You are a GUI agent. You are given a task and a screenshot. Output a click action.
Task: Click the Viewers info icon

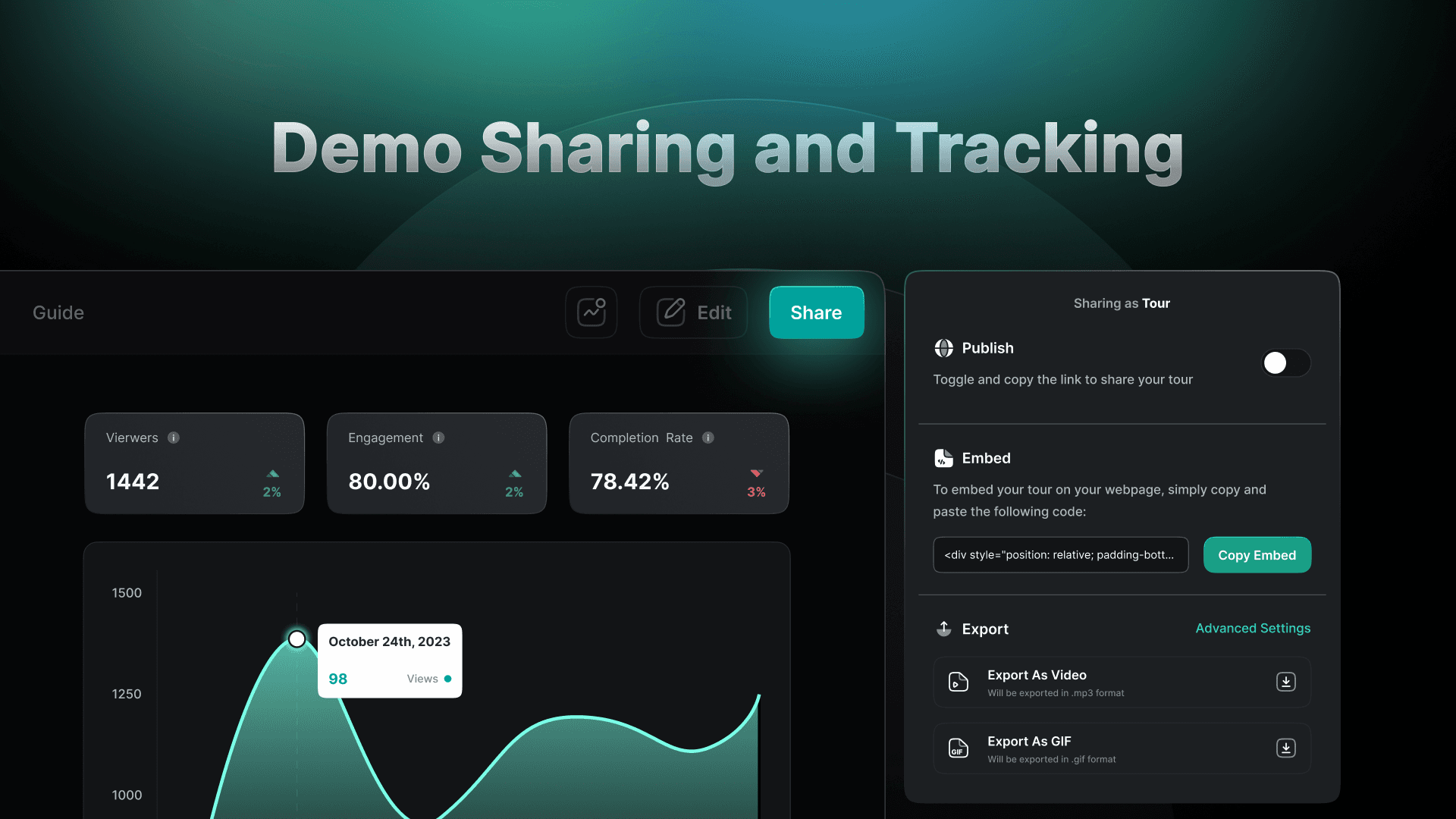click(x=174, y=438)
